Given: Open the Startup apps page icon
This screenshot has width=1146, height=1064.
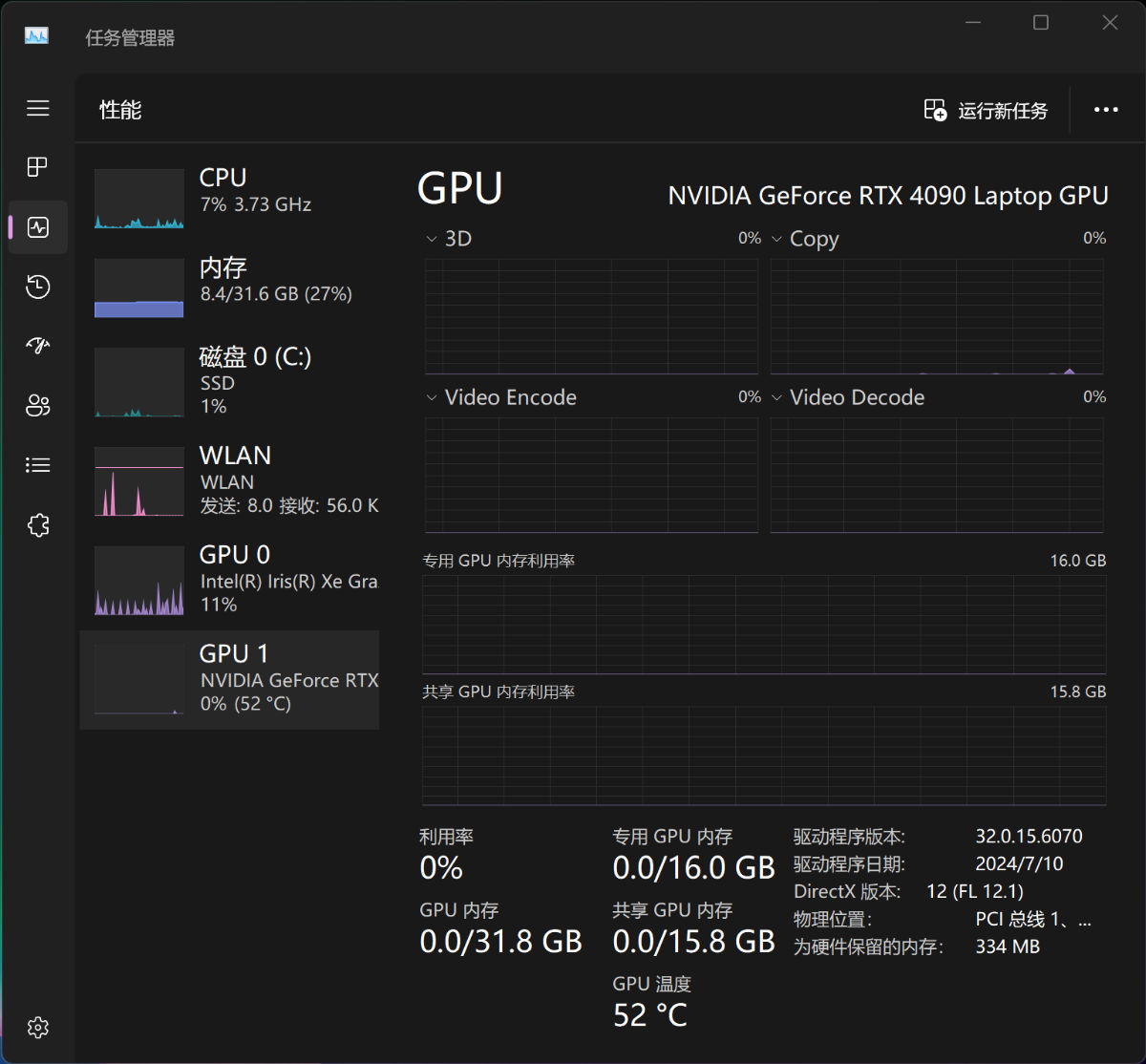Looking at the screenshot, I should (x=38, y=346).
